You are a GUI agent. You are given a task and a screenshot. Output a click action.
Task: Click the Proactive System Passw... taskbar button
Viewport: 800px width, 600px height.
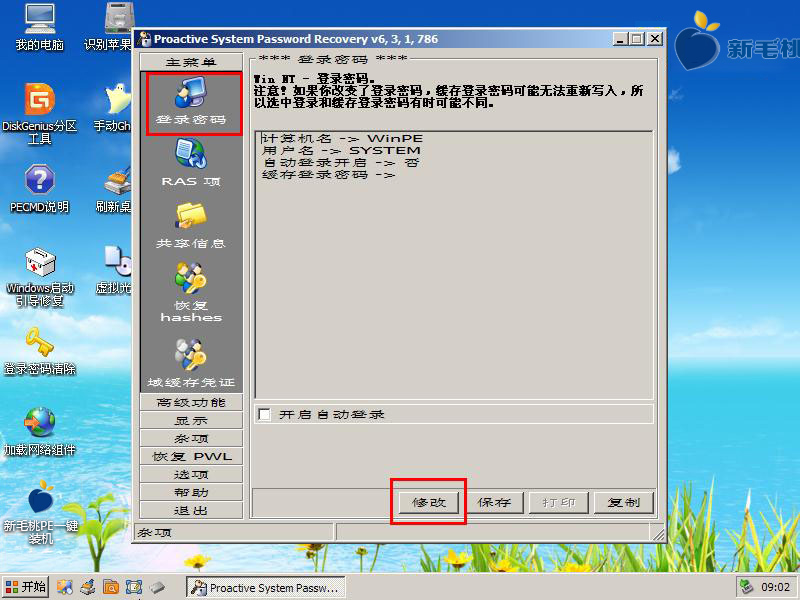click(x=265, y=587)
